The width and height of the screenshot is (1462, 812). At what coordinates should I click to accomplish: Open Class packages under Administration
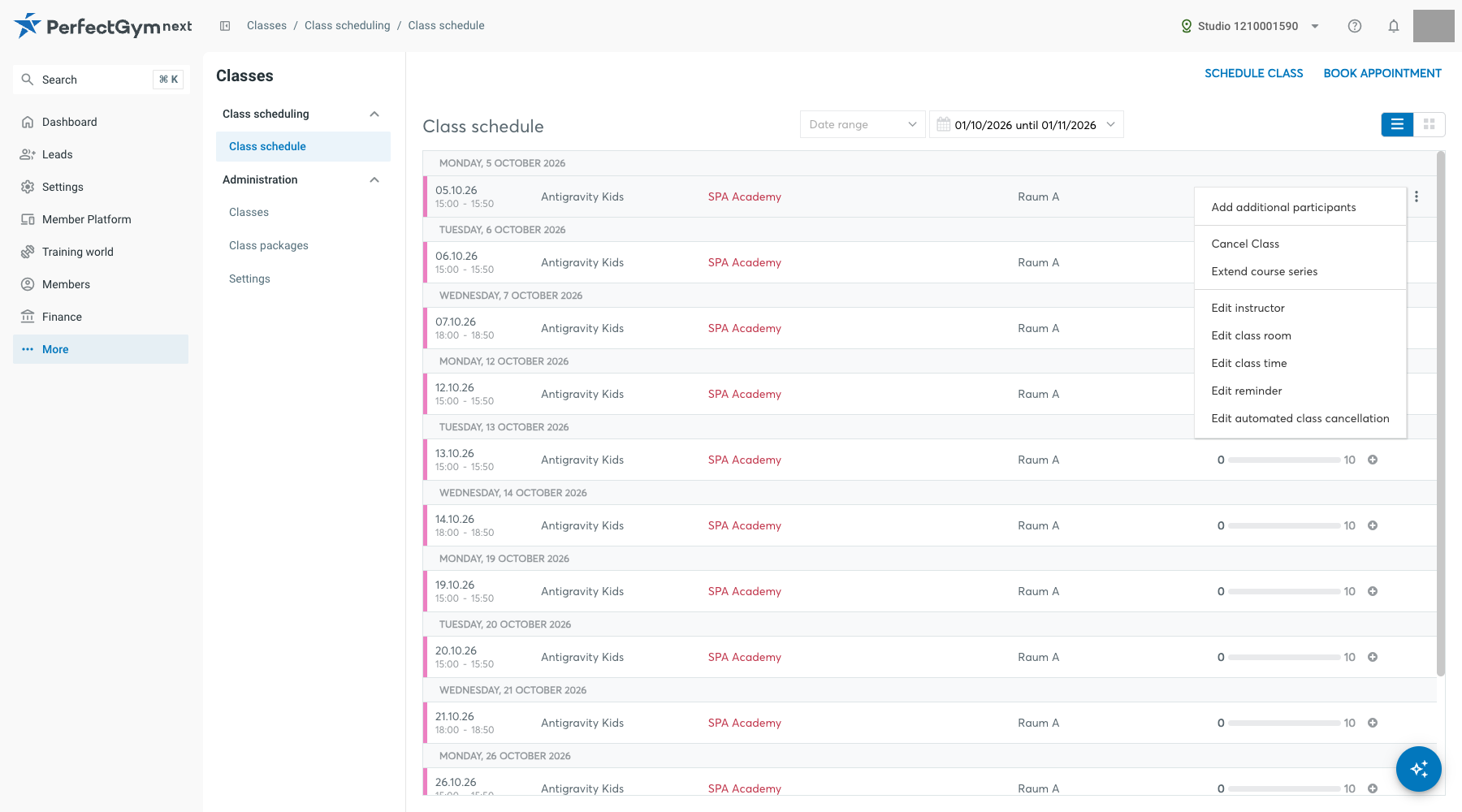(x=269, y=245)
